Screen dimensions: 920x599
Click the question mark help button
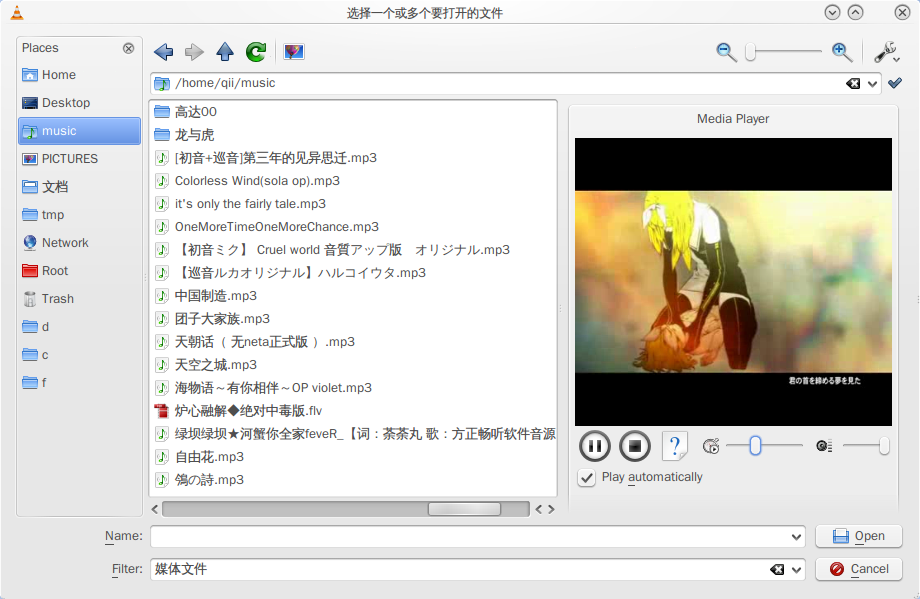point(675,446)
